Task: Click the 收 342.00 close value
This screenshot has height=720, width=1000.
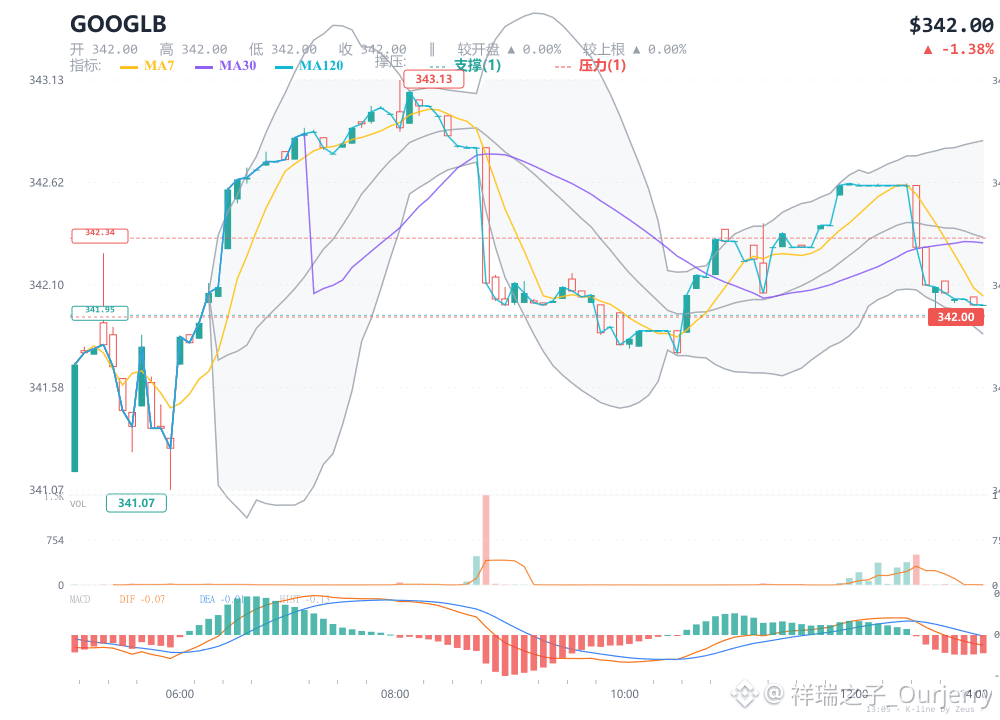Action: (x=372, y=49)
